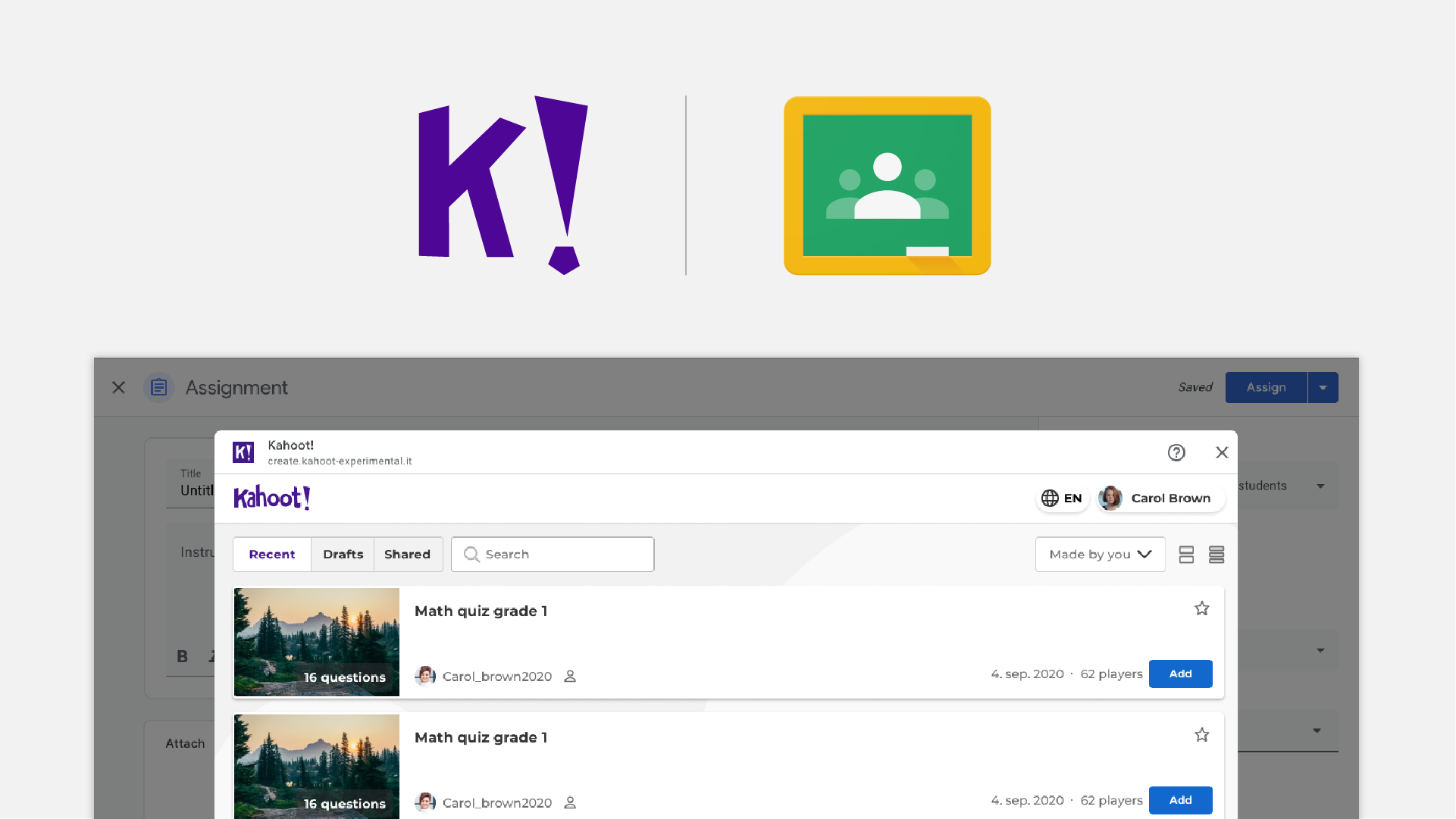Click the Search input field
Viewport: 1456px width, 819px height.
(553, 555)
